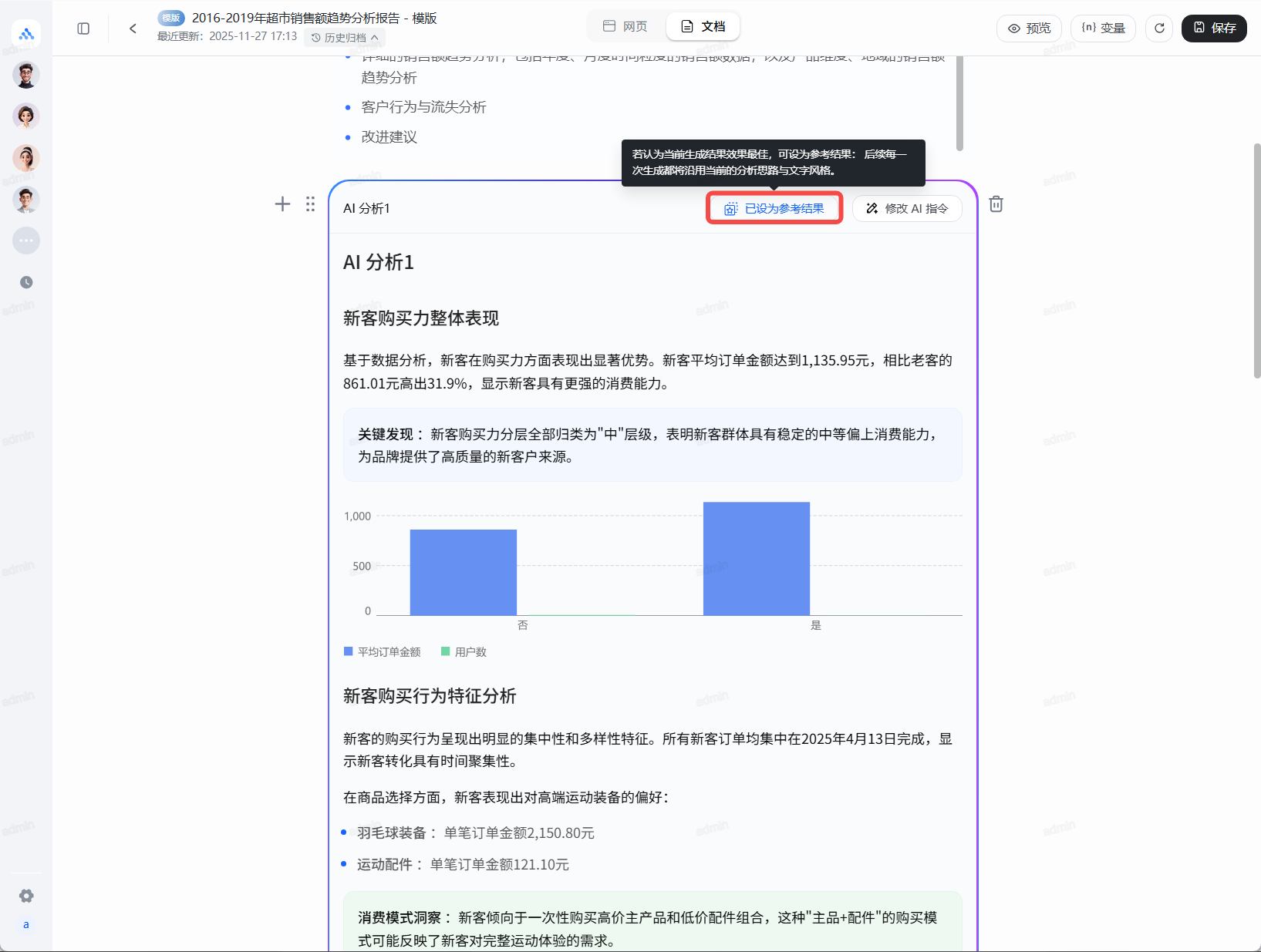Open the history clock icon in sidebar

coord(26,282)
